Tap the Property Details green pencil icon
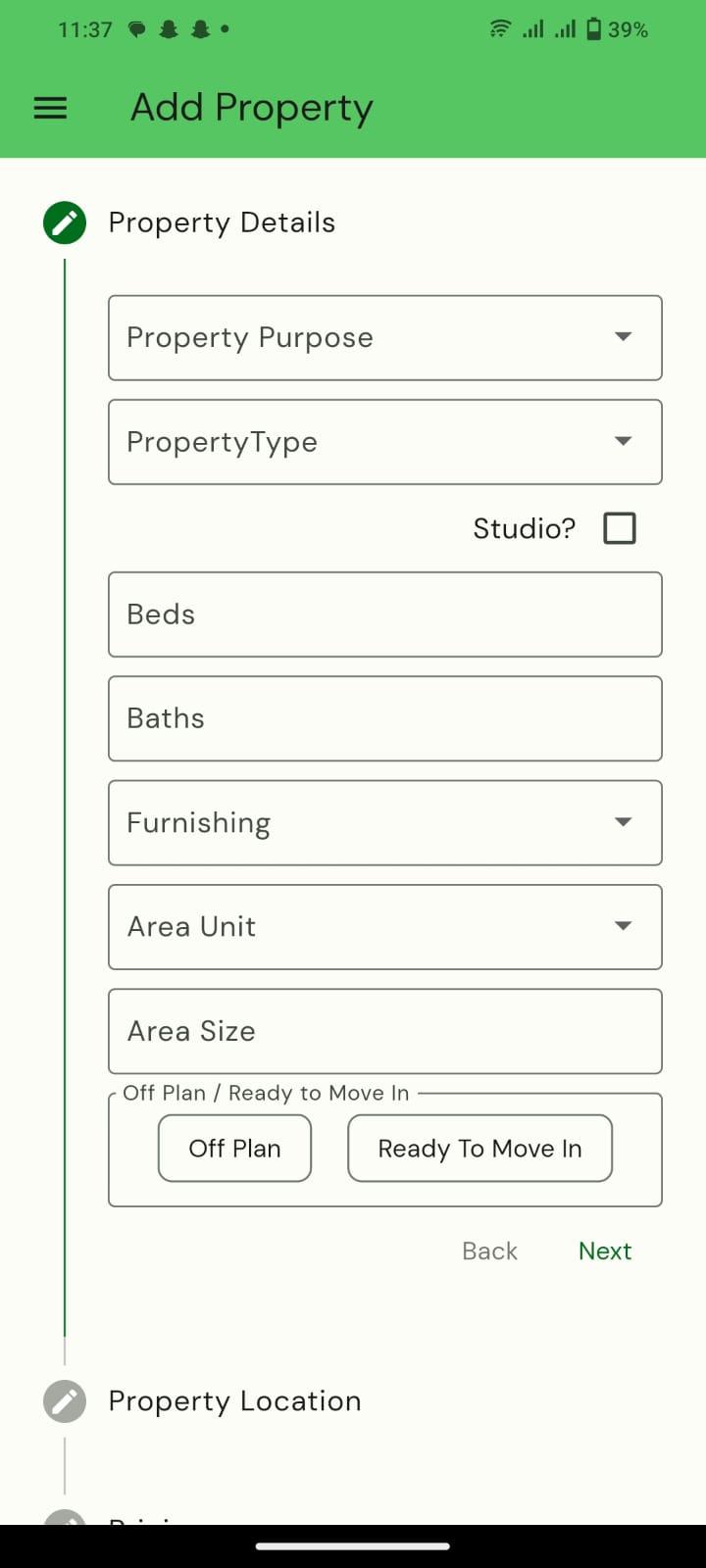 click(65, 222)
